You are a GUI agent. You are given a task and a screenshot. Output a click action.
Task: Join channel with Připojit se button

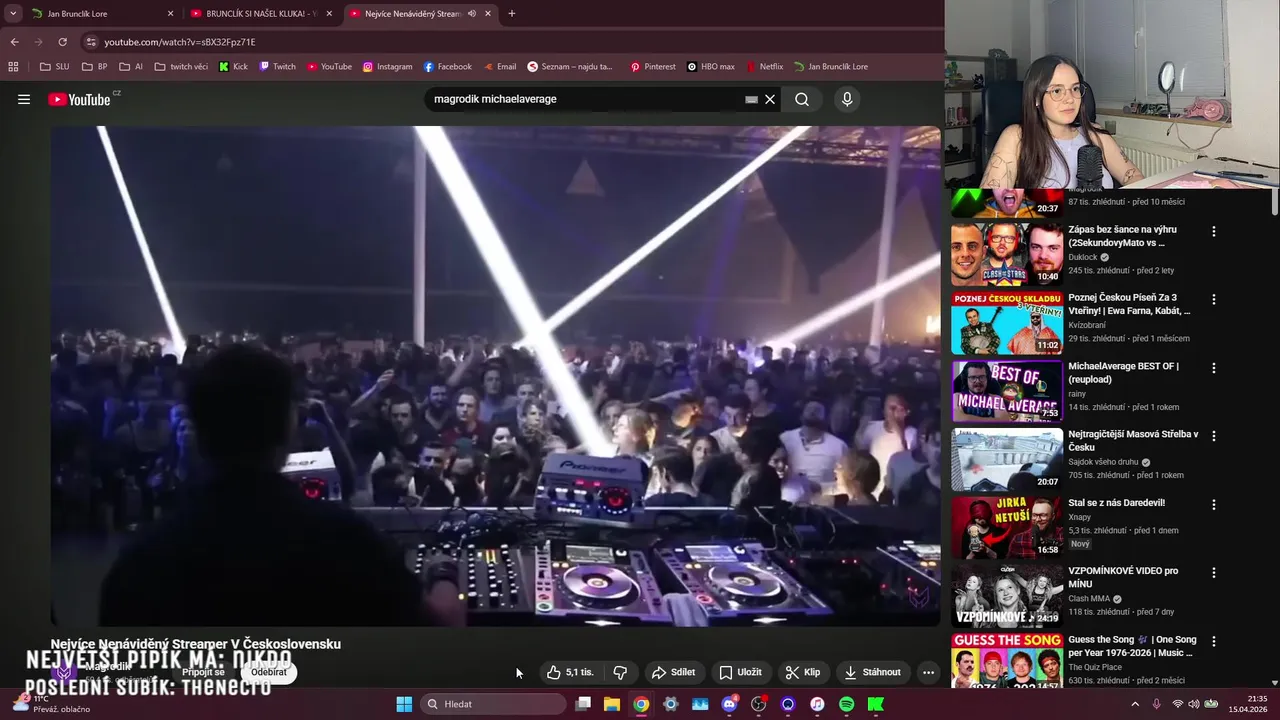click(204, 672)
